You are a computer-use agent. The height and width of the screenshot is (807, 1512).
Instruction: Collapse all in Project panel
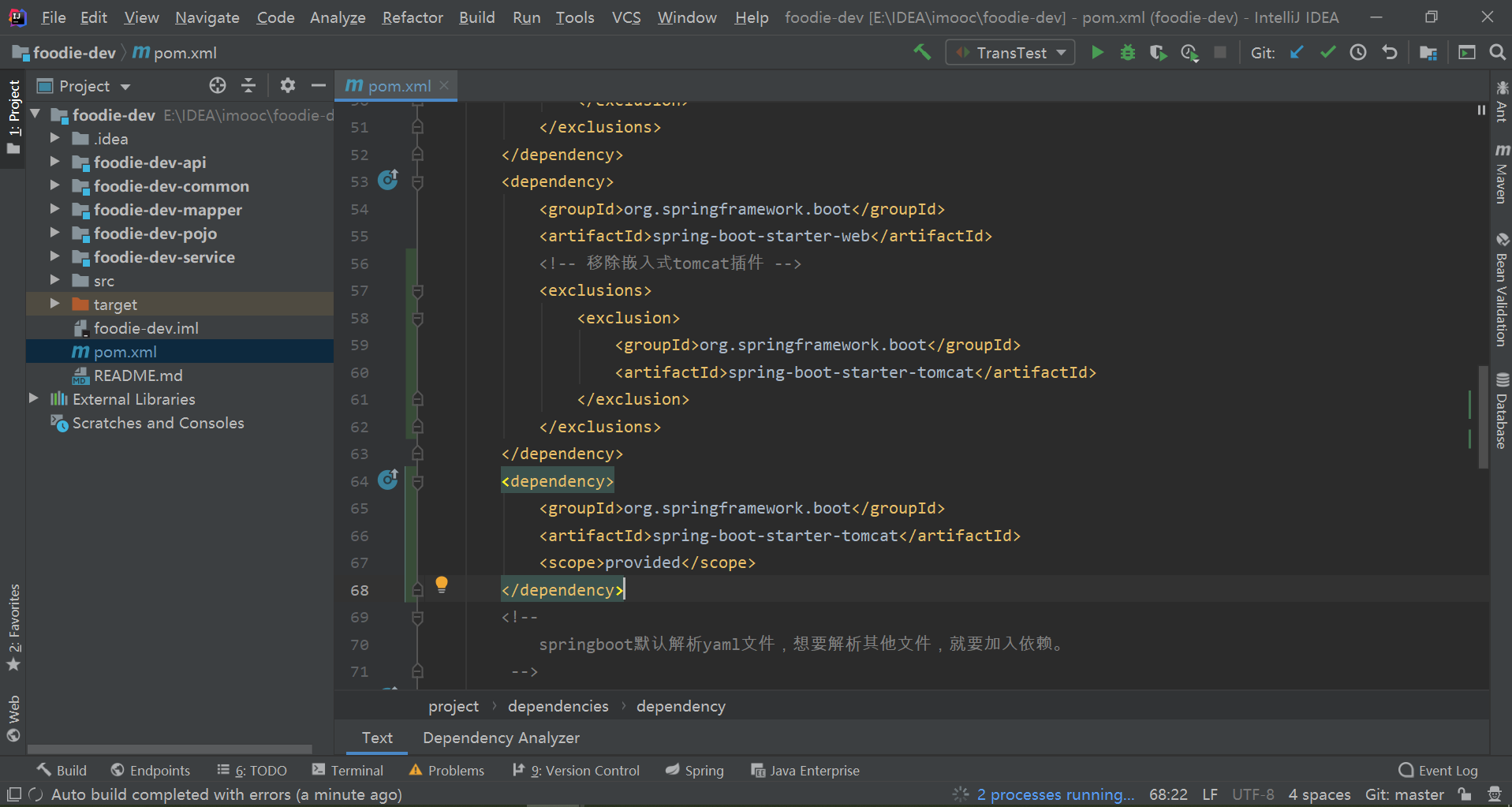click(x=248, y=85)
